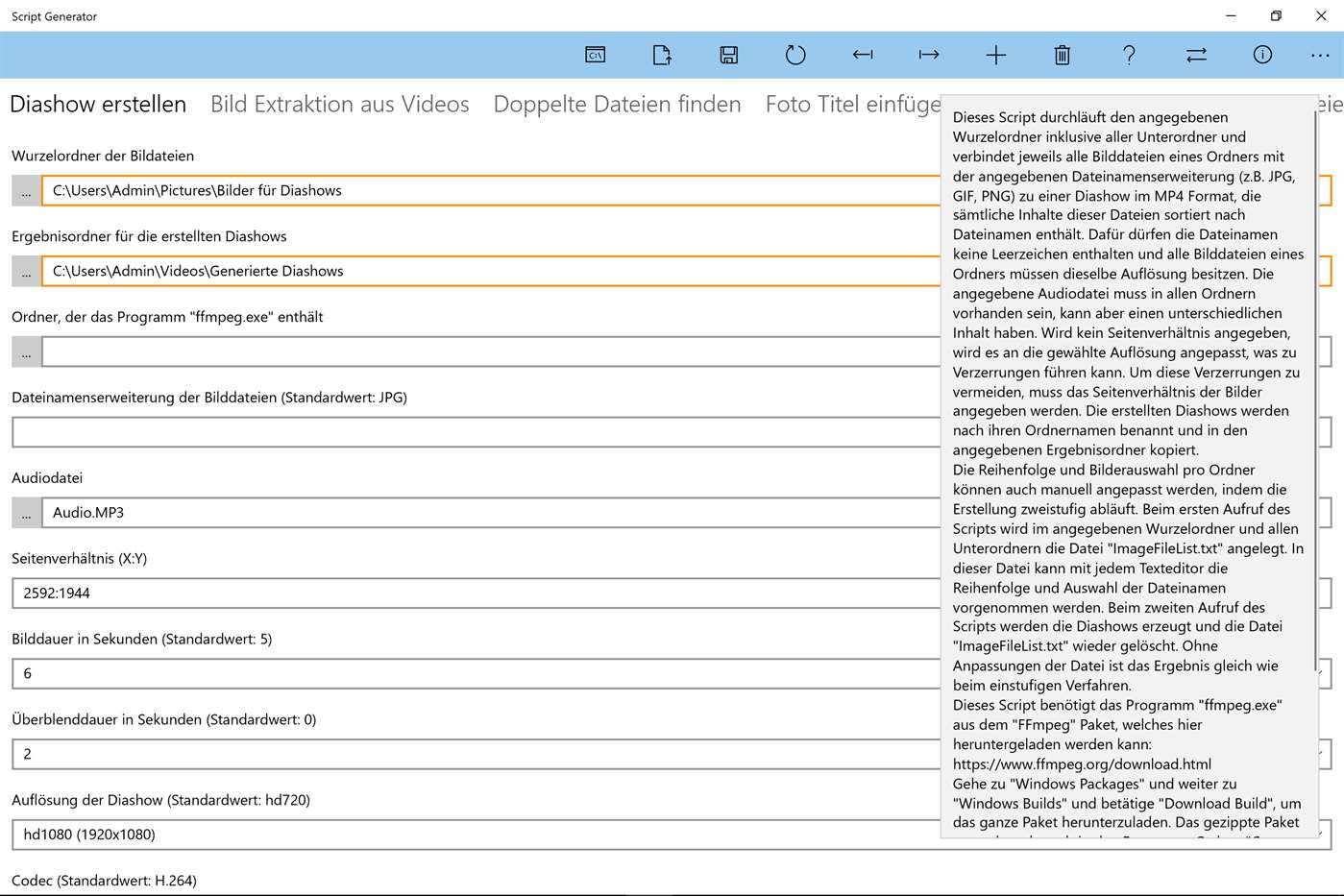The width and height of the screenshot is (1344, 896).
Task: Click the script file page icon in toolbar
Action: 662,55
